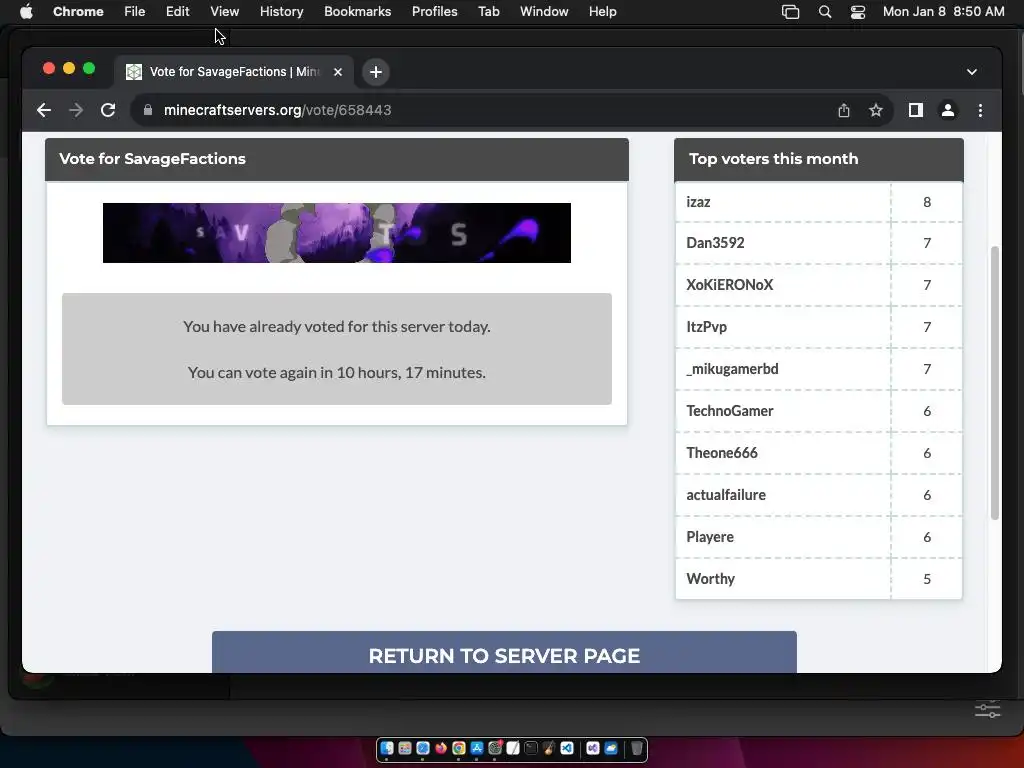The image size is (1024, 768).
Task: Toggle the Chrome side panel
Action: pos(916,110)
